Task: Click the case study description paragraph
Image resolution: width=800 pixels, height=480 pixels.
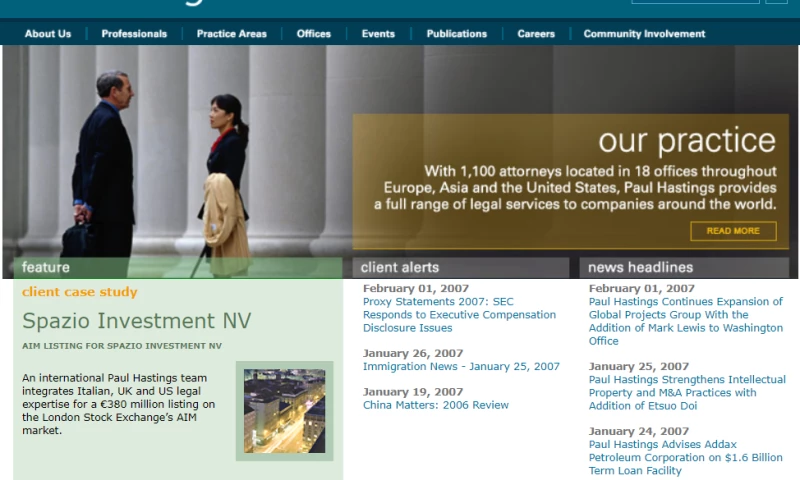Action: coord(118,404)
